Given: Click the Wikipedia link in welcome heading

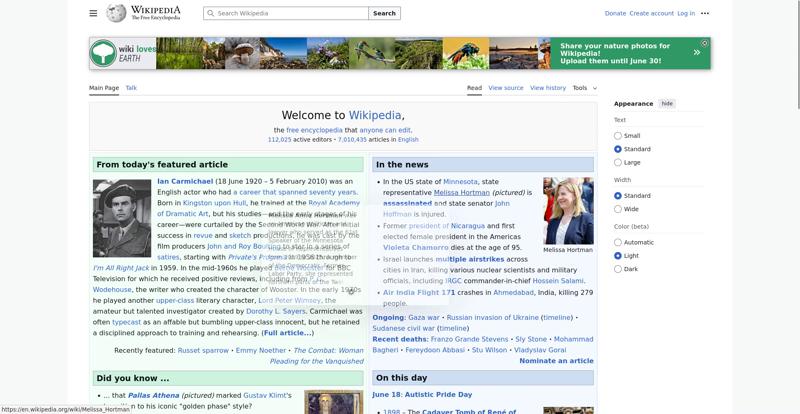Looking at the screenshot, I should pos(375,115).
